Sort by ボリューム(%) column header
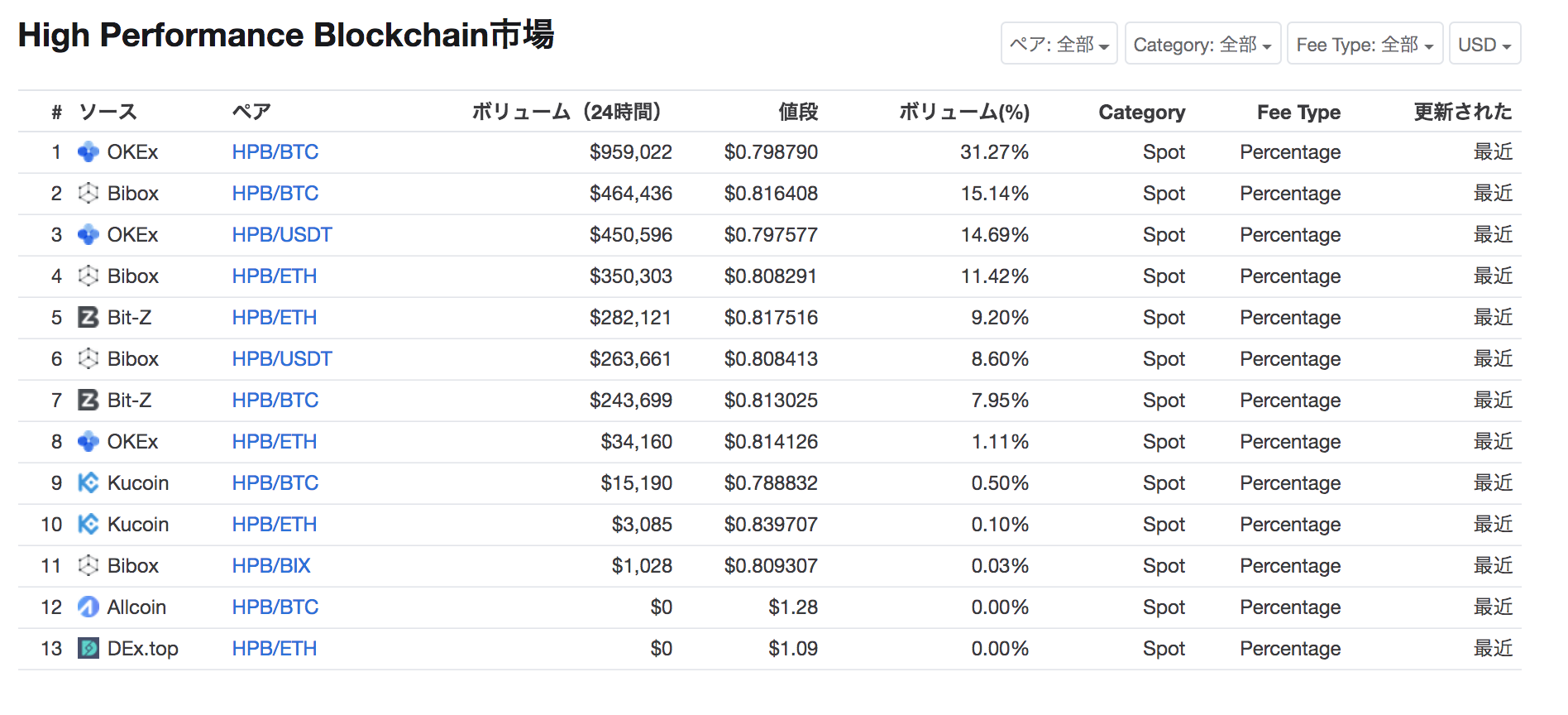The image size is (1568, 715). [964, 112]
